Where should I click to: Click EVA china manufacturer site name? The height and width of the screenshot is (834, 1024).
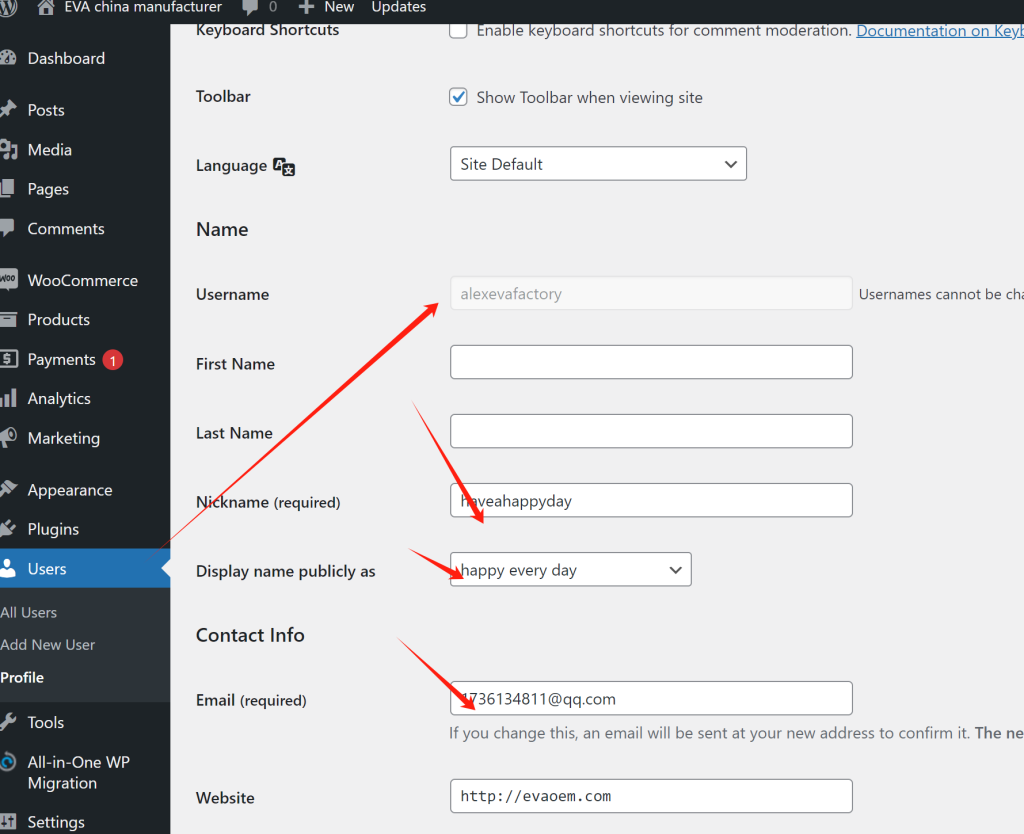[x=143, y=7]
